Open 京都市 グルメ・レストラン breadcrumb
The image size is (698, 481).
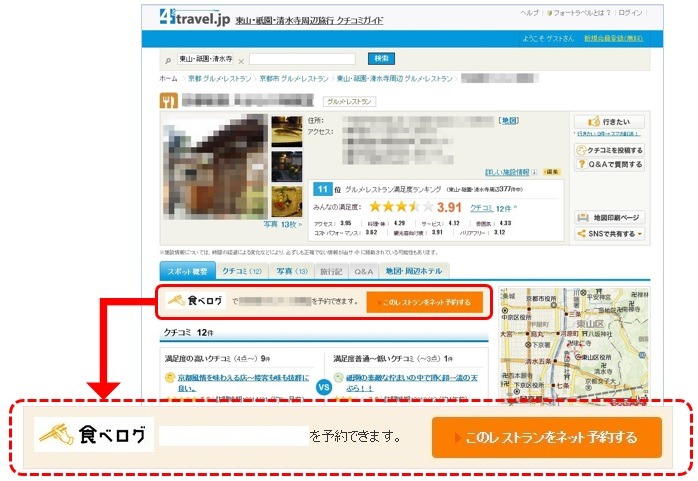click(294, 78)
